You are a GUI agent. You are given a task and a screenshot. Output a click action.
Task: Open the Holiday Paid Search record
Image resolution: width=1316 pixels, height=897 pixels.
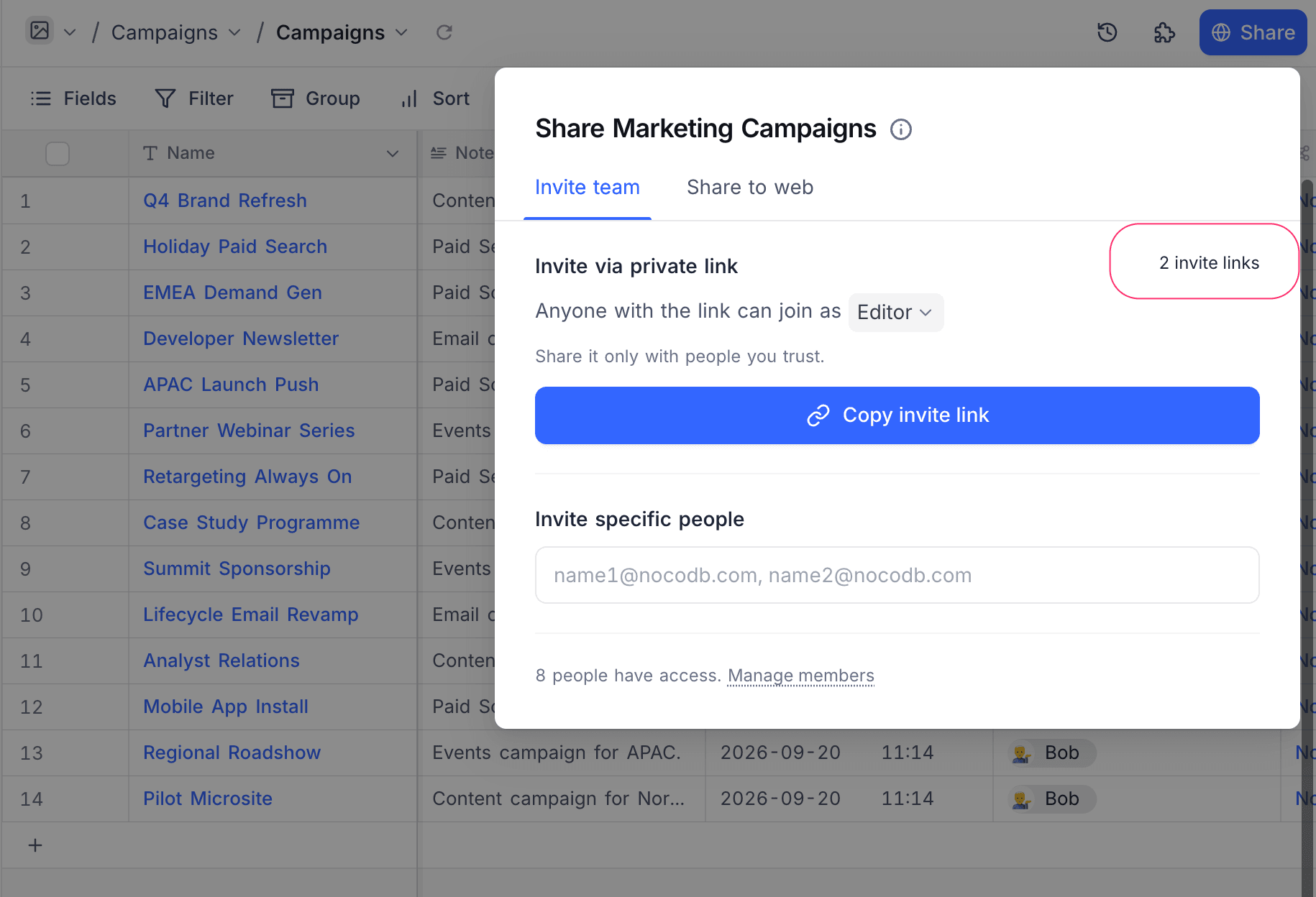pyautogui.click(x=235, y=247)
